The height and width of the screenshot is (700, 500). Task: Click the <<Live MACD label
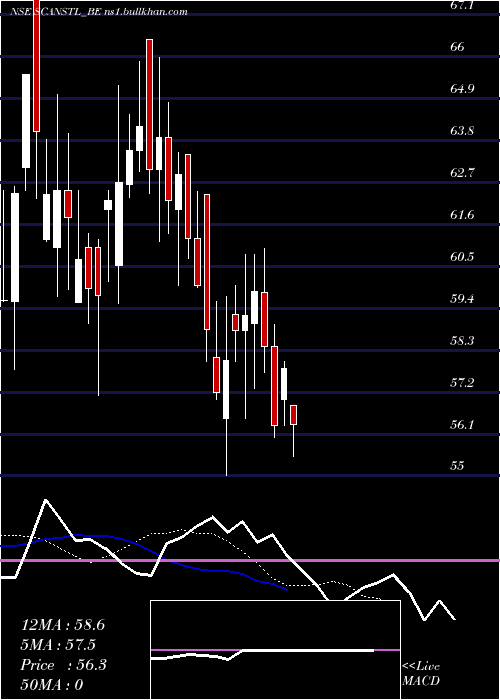tap(421, 674)
